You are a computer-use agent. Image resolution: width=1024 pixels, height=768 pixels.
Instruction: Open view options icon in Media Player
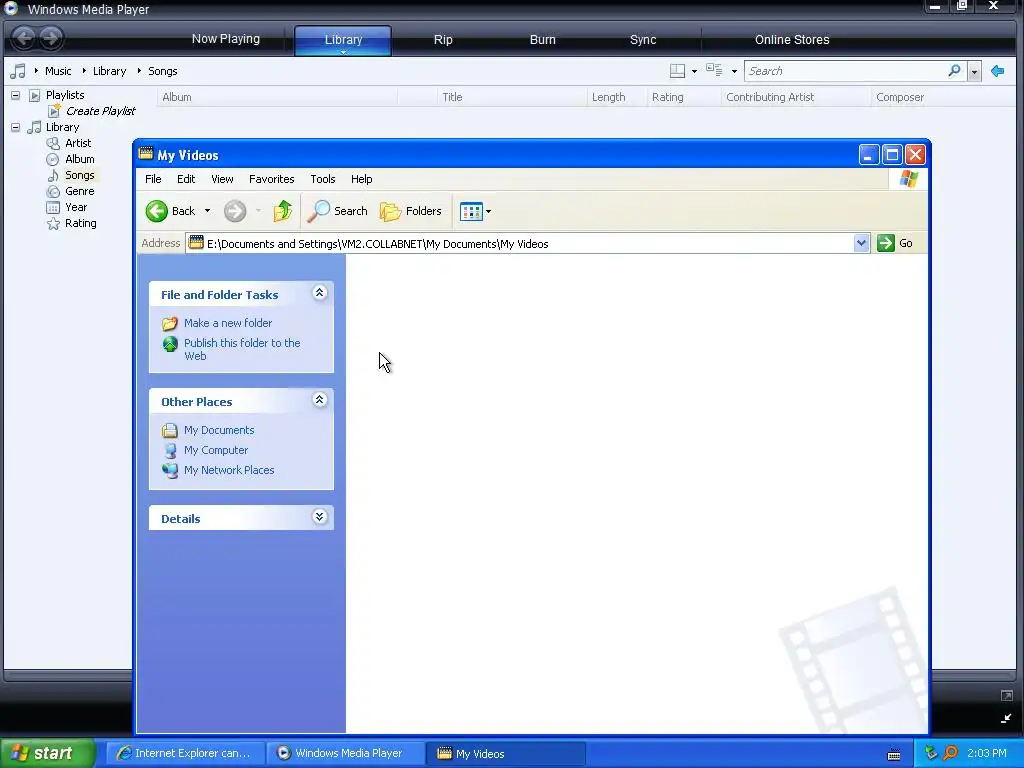(714, 71)
